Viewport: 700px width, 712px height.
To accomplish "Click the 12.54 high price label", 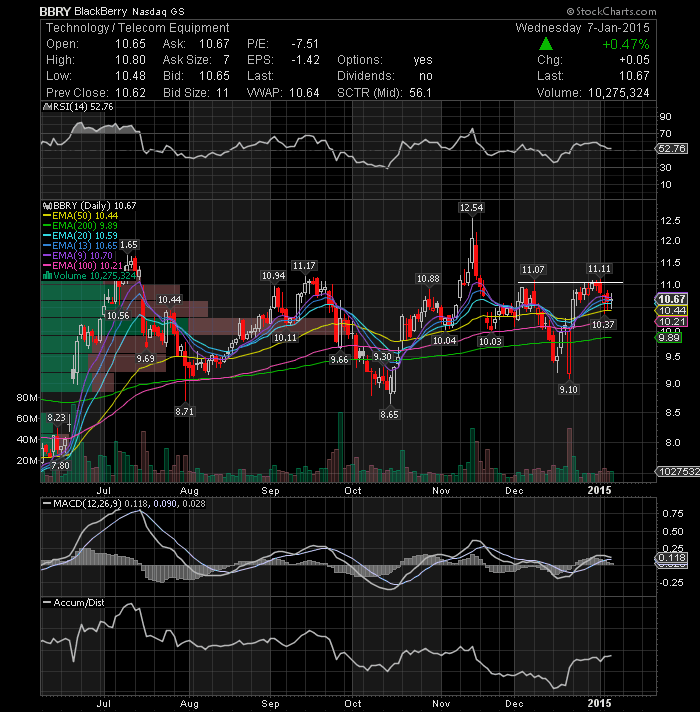I will click(471, 208).
